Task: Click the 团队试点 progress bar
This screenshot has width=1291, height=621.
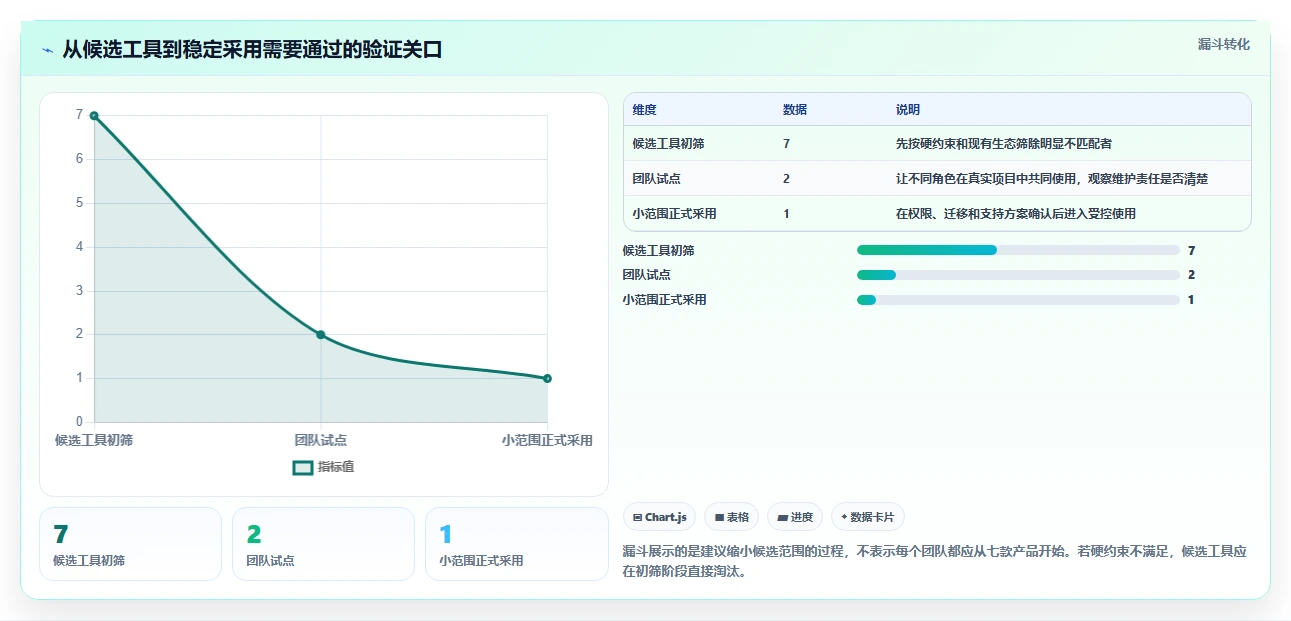Action: pos(1018,275)
